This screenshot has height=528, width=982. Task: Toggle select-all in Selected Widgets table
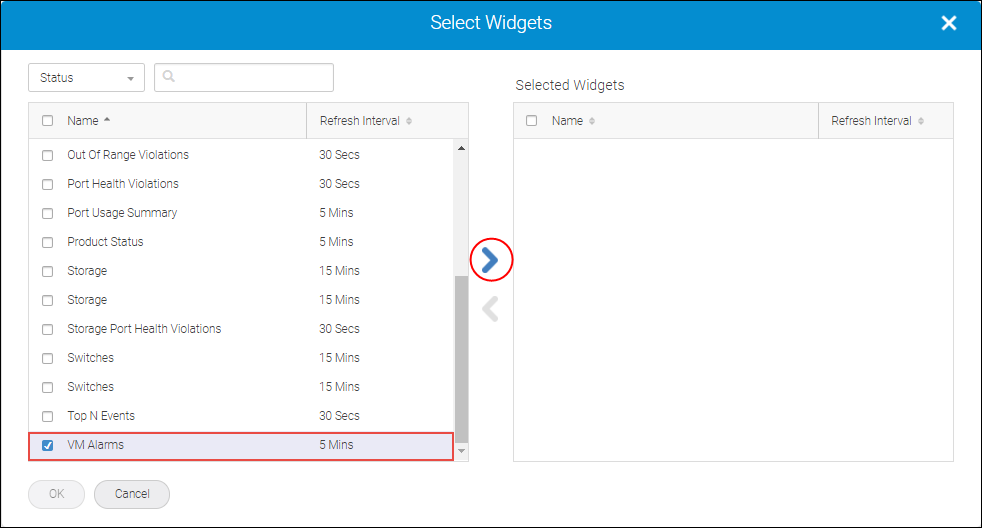531,121
